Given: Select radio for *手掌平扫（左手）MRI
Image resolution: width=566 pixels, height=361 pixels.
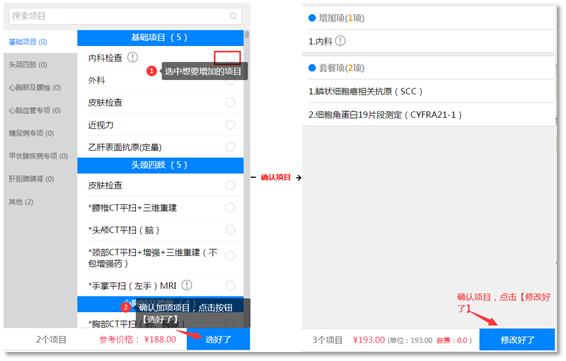Looking at the screenshot, I should (x=230, y=286).
